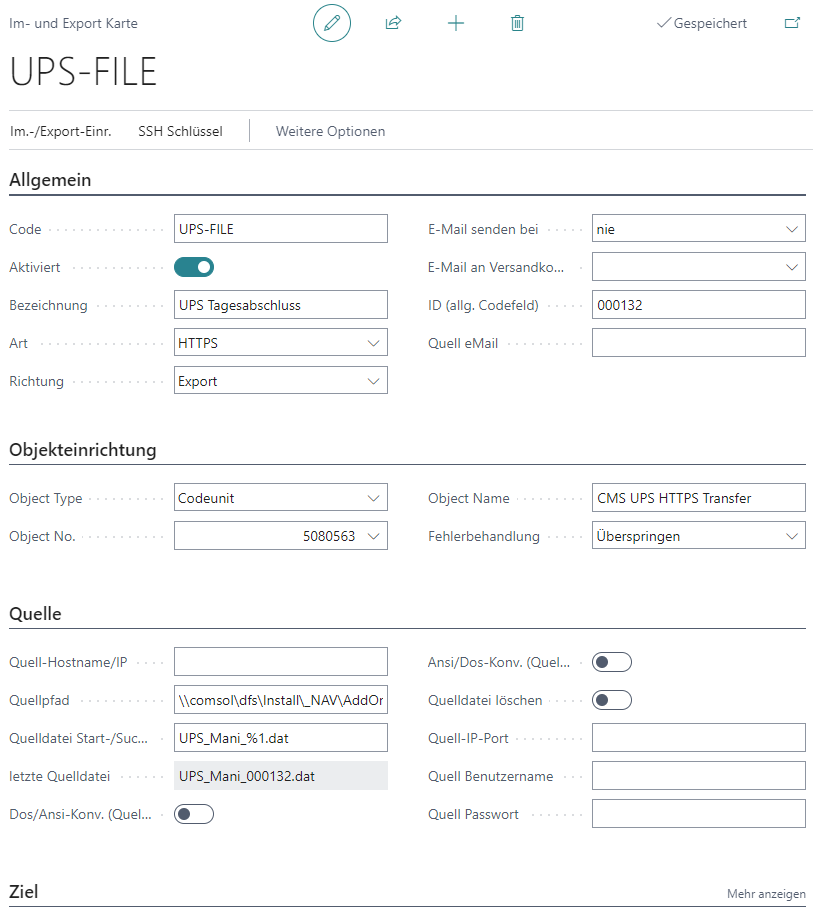
Task: Click the empty Quell-IP-Port field
Action: pos(699,738)
